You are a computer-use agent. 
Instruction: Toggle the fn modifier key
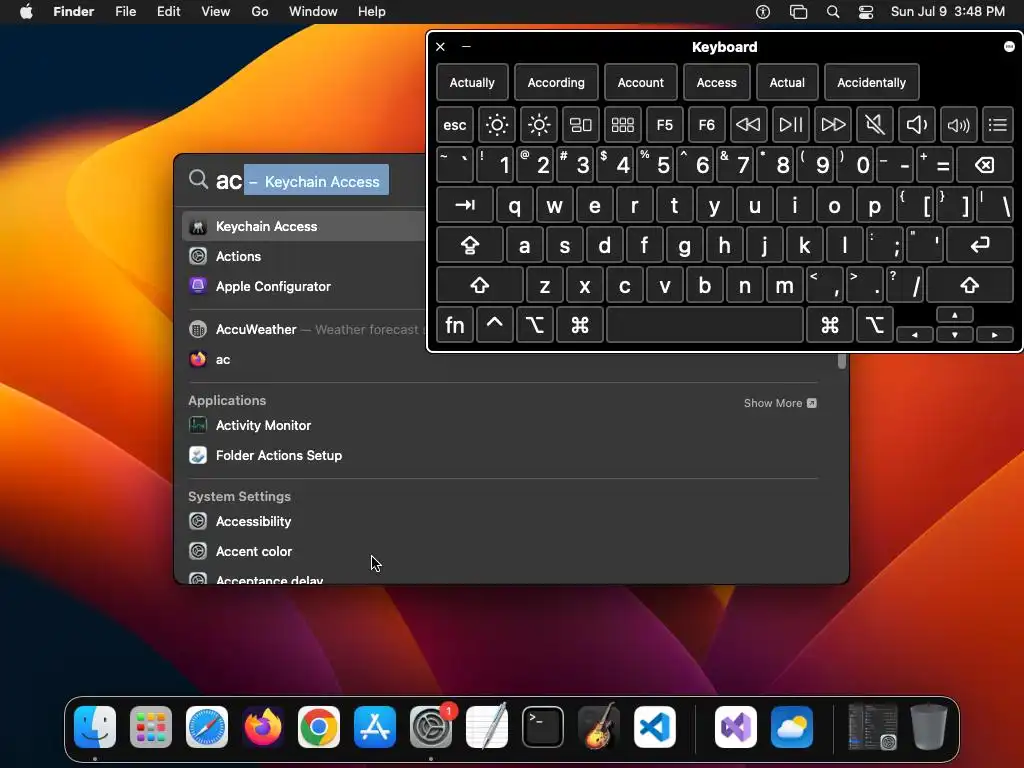(x=455, y=325)
